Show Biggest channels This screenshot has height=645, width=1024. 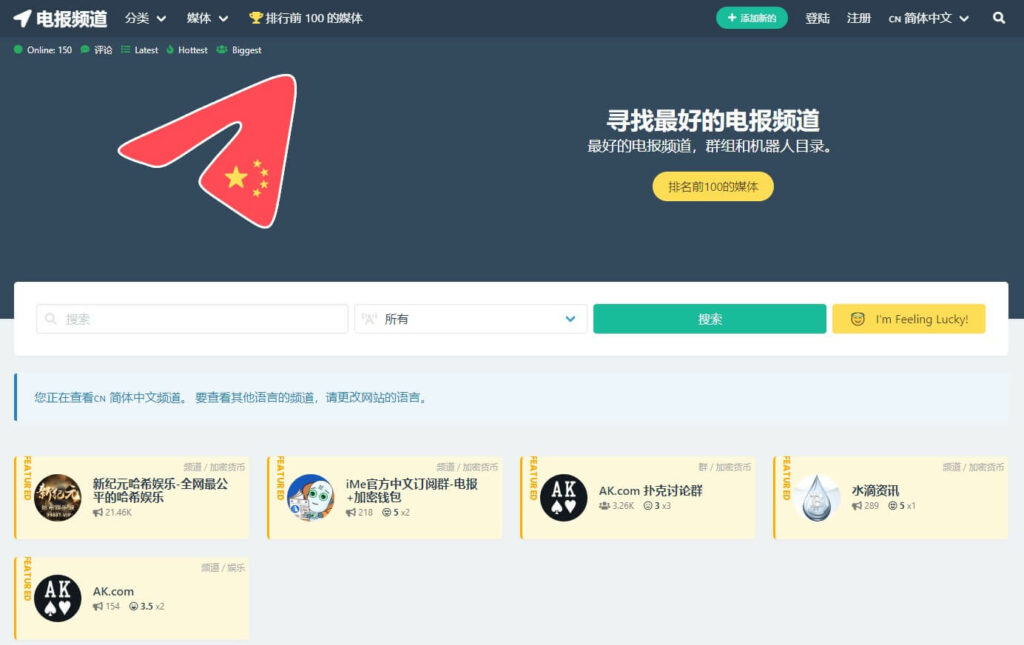238,50
